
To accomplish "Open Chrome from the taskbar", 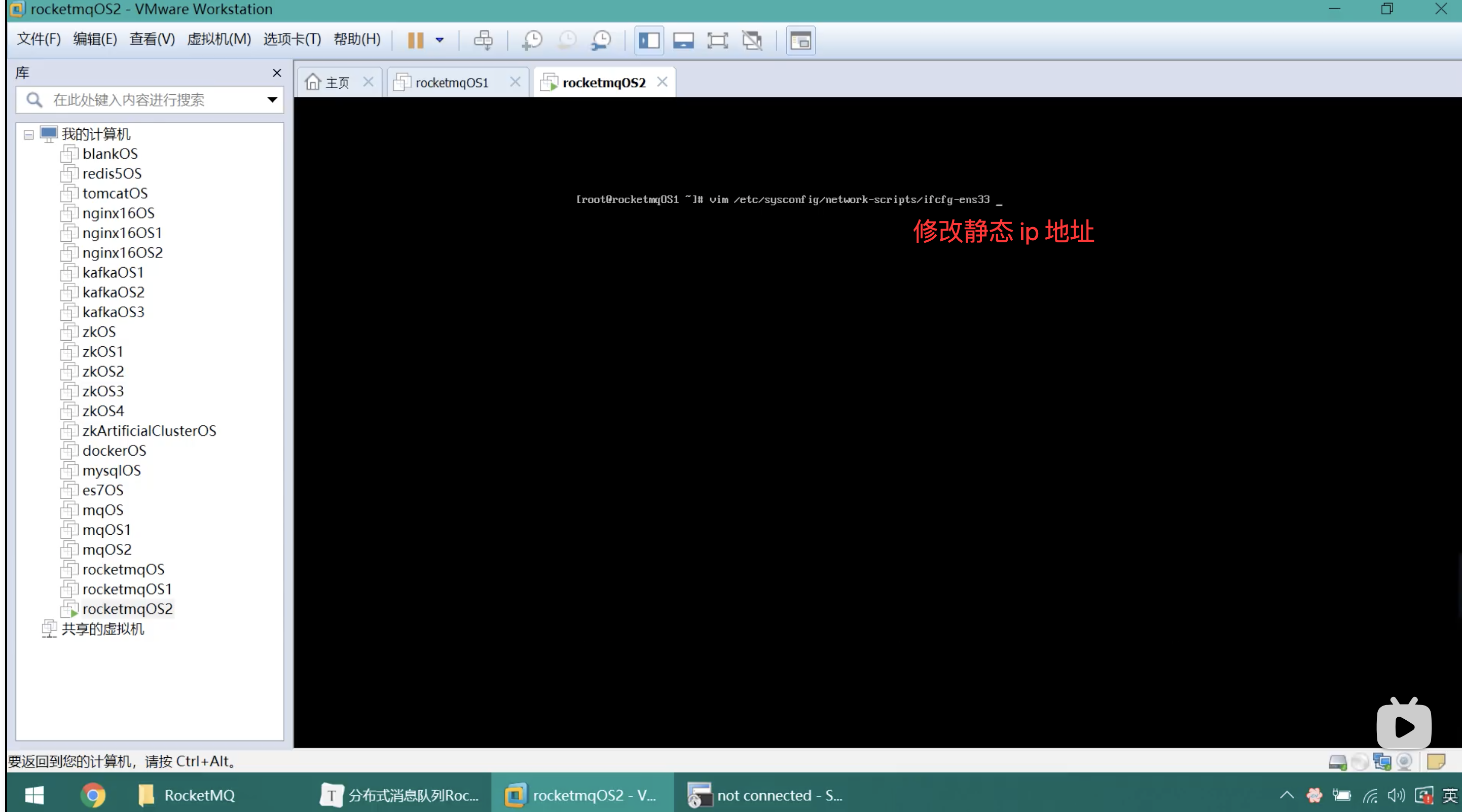I will 92,795.
